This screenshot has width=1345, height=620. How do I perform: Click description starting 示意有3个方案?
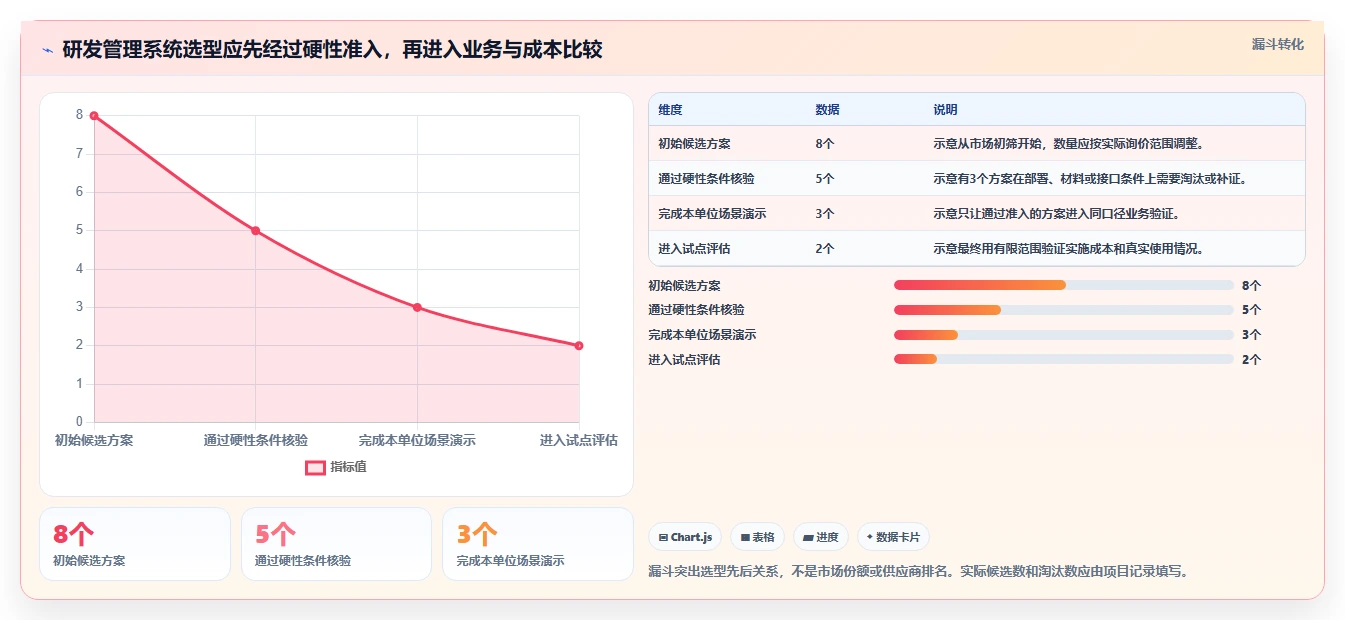(1089, 179)
